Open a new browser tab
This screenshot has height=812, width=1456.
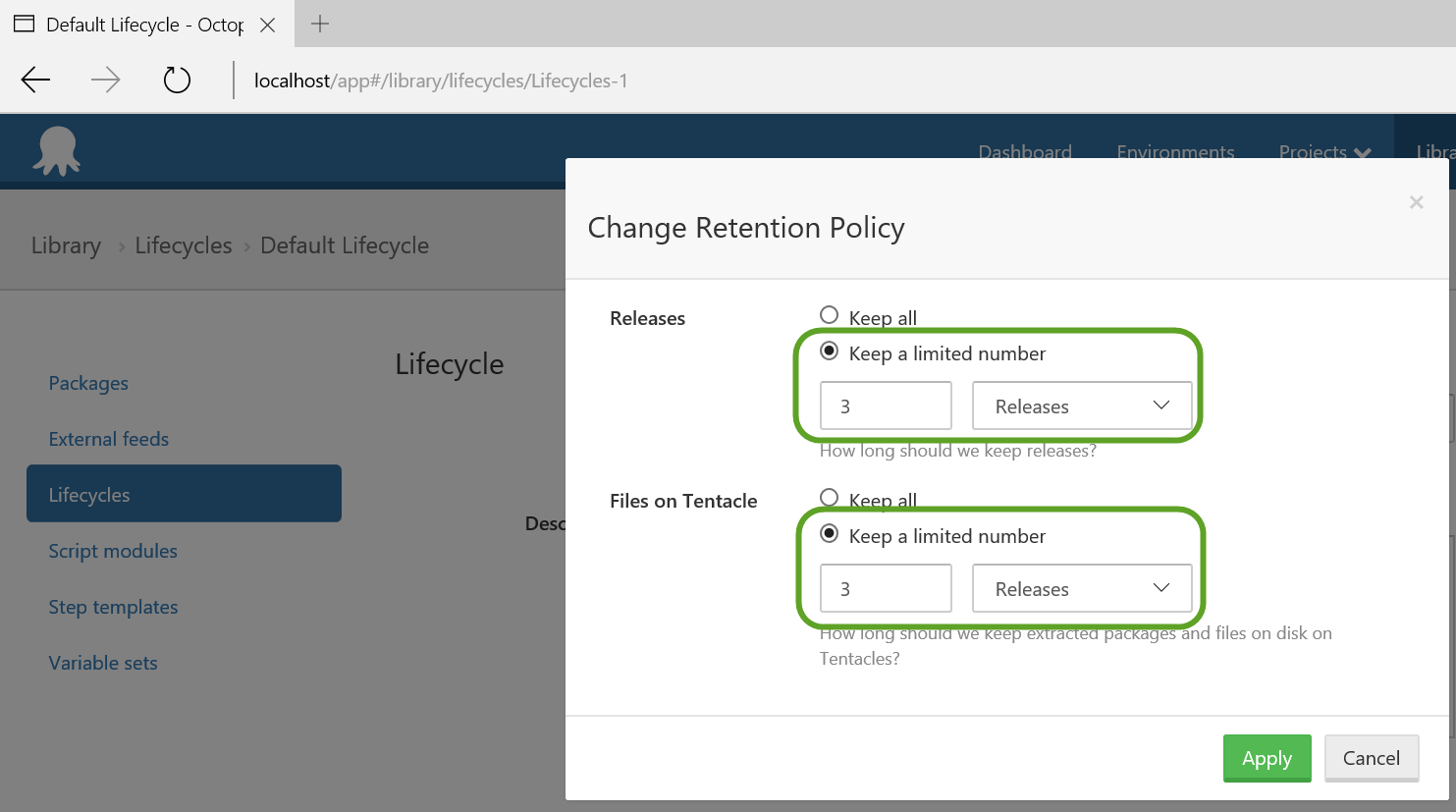coord(320,25)
